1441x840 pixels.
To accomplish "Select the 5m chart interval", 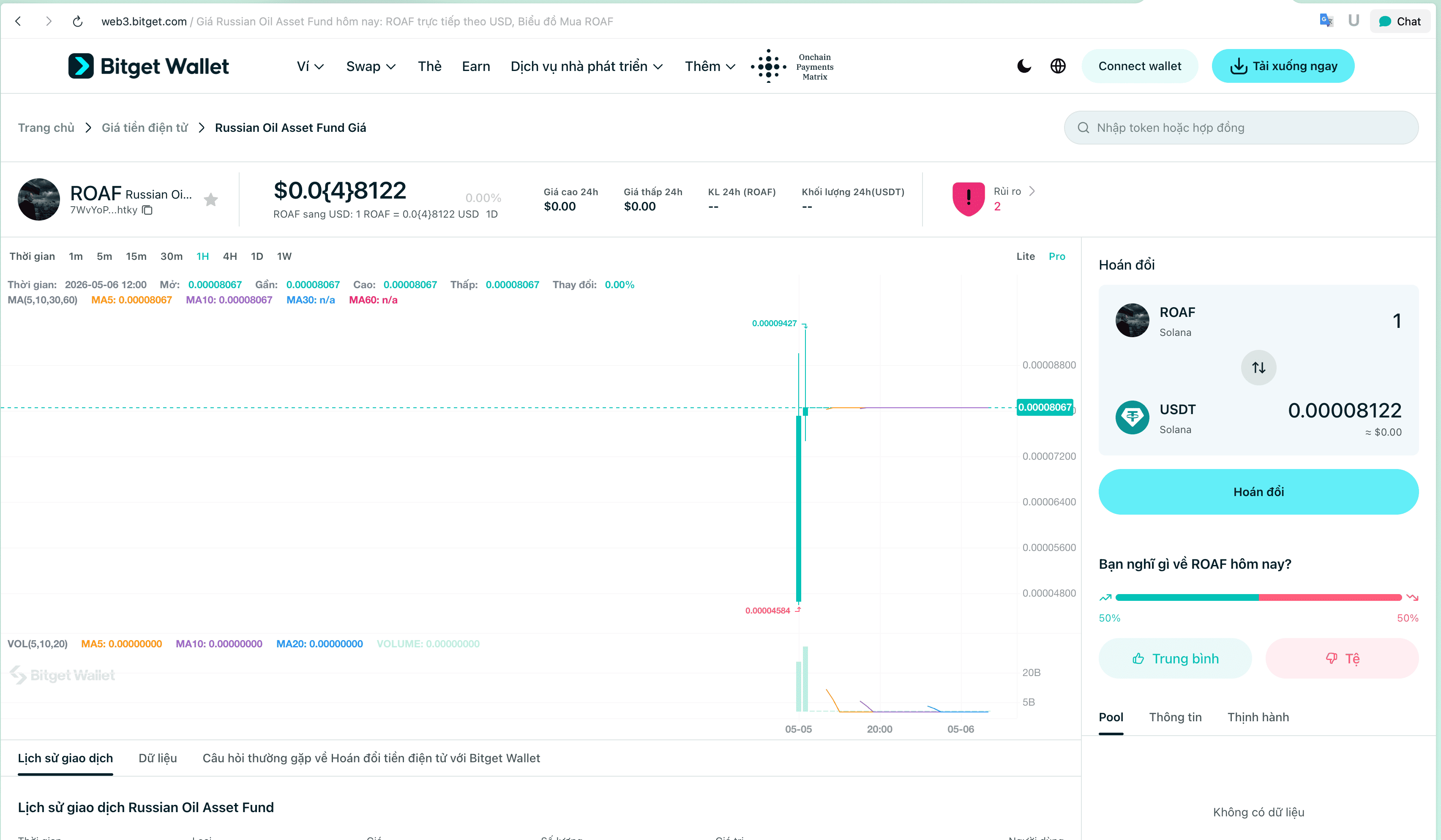I will (104, 256).
